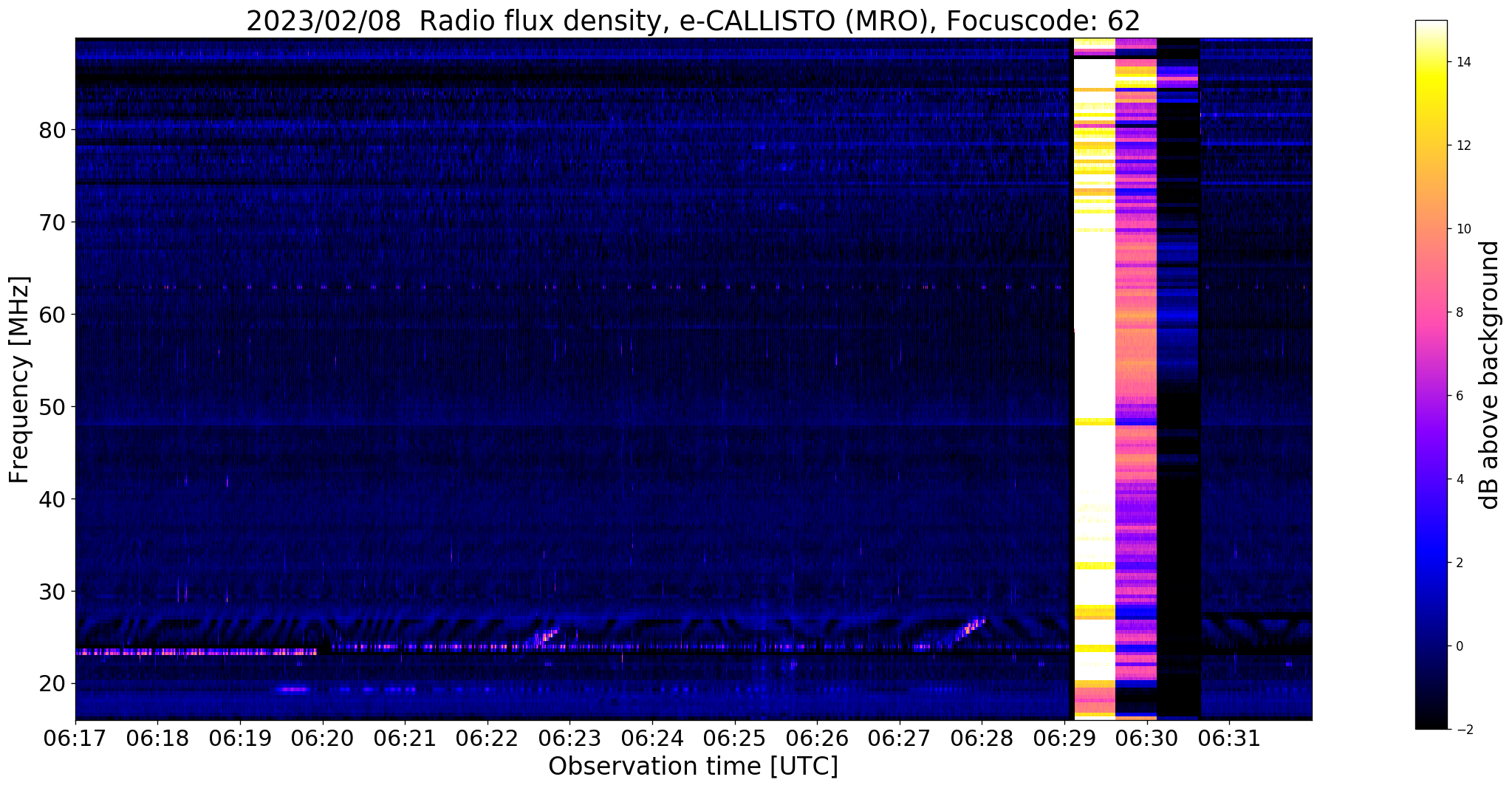The image size is (1512, 788).
Task: Click the purple emission patch at 19 MHz
Action: tap(293, 690)
